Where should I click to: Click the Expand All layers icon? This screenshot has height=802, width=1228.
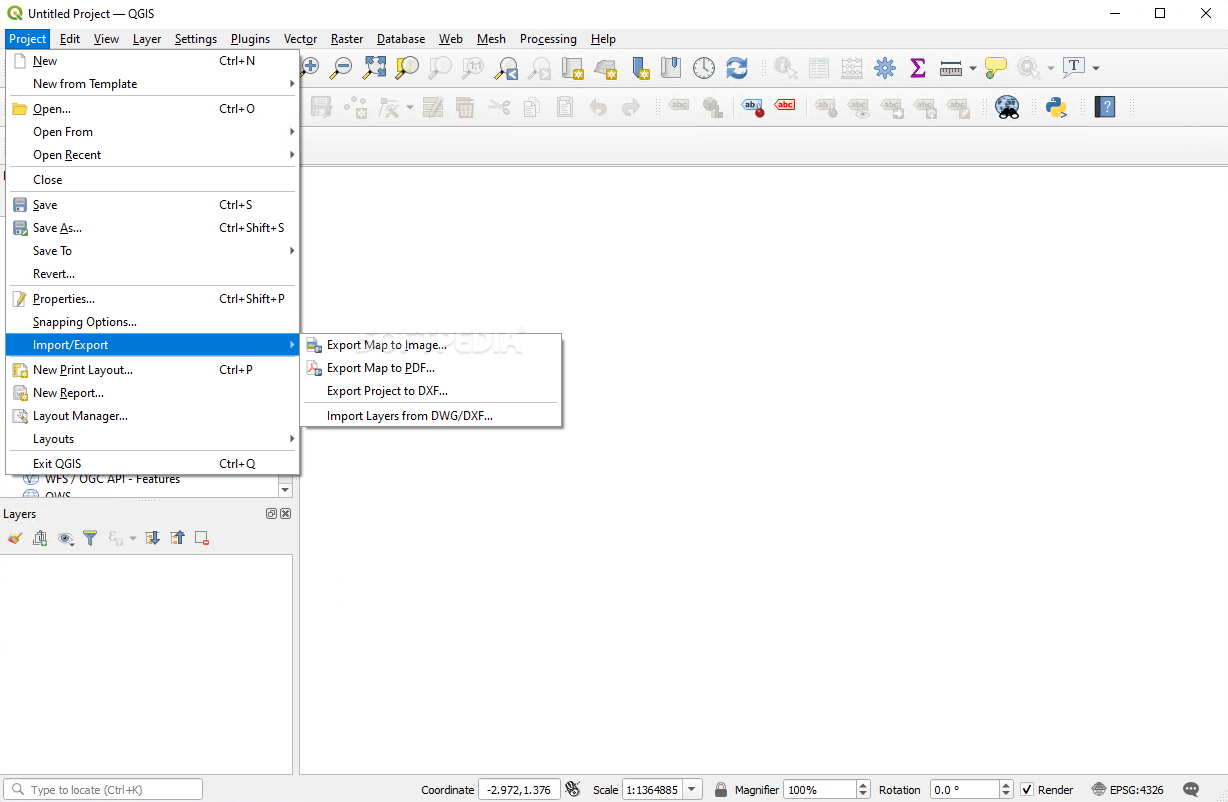[152, 538]
